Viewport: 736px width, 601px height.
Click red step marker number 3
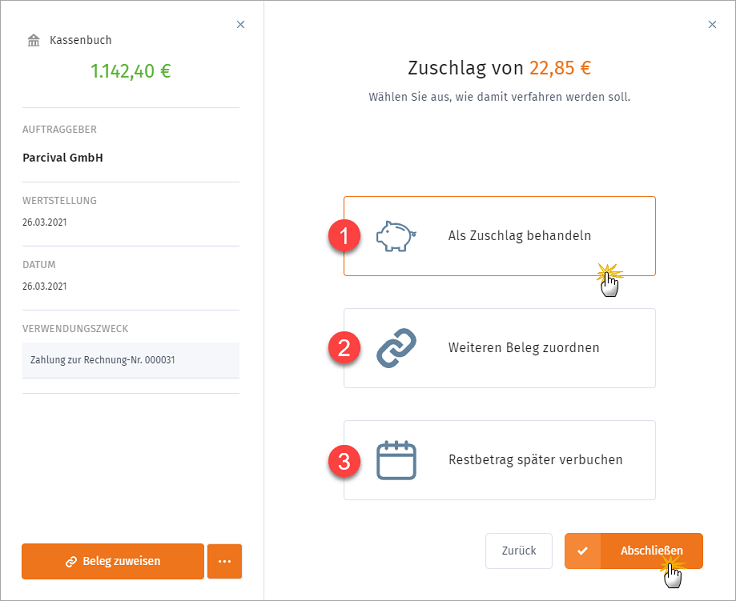344,461
